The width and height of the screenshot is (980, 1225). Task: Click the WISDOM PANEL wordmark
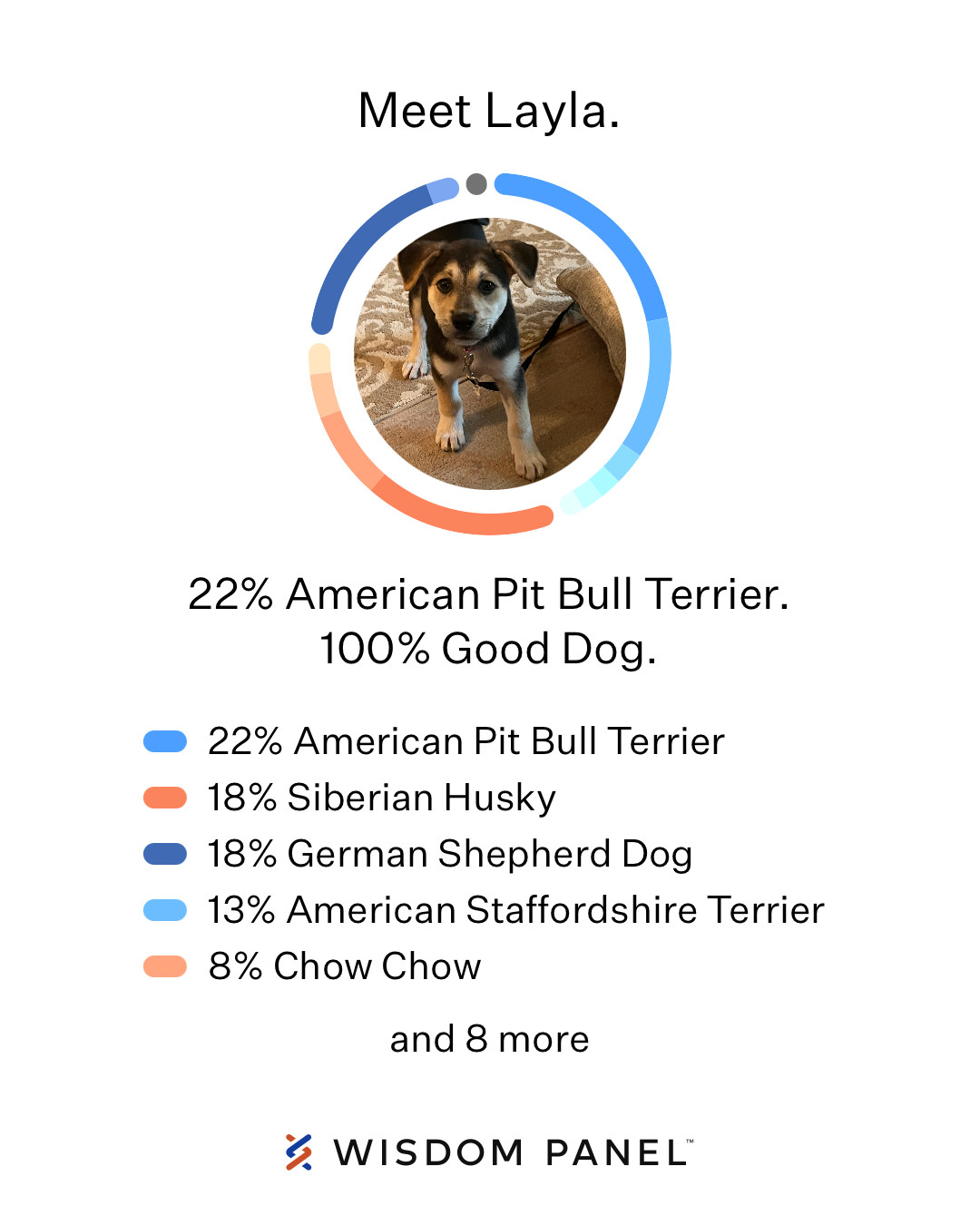coord(513,1153)
